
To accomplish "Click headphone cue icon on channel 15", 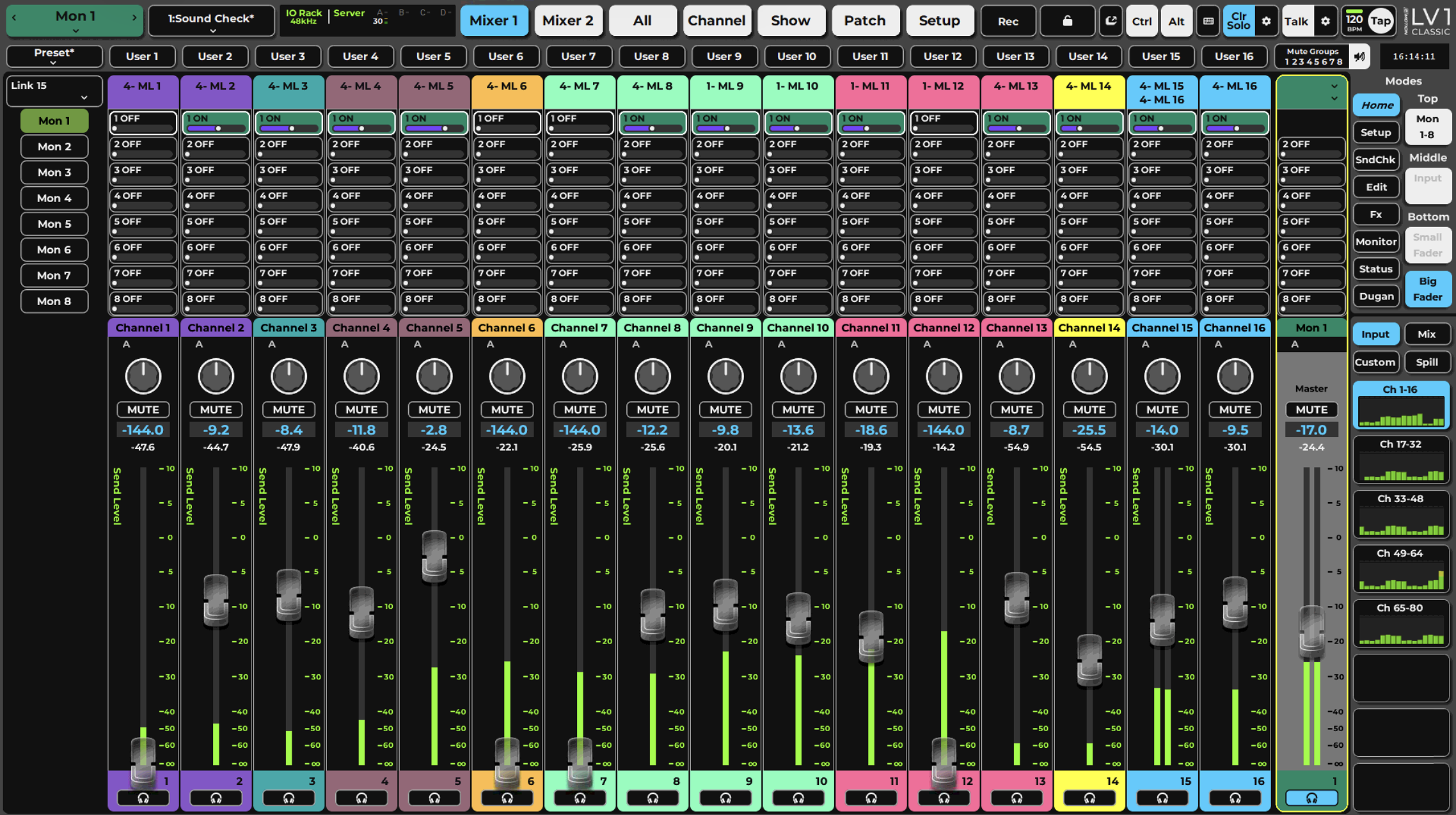I will 1162,798.
